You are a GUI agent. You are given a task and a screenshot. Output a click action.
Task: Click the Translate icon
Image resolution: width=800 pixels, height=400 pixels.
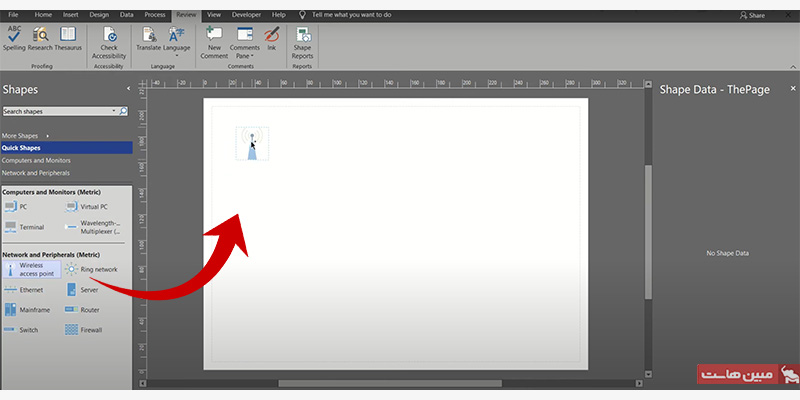click(148, 38)
